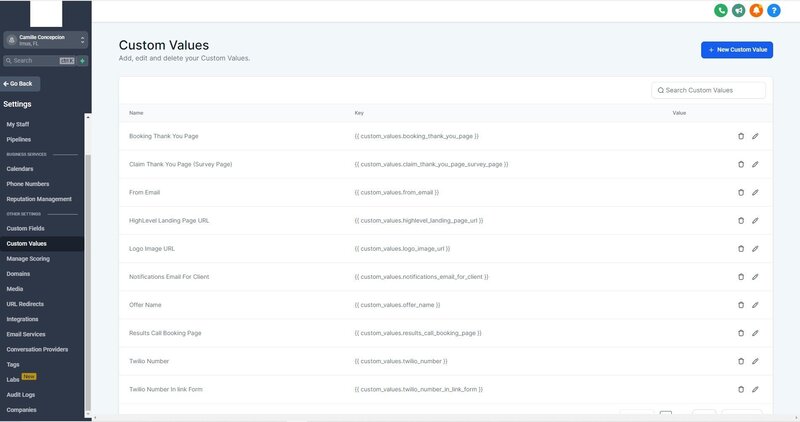Edit Offer Name custom value

pyautogui.click(x=755, y=305)
